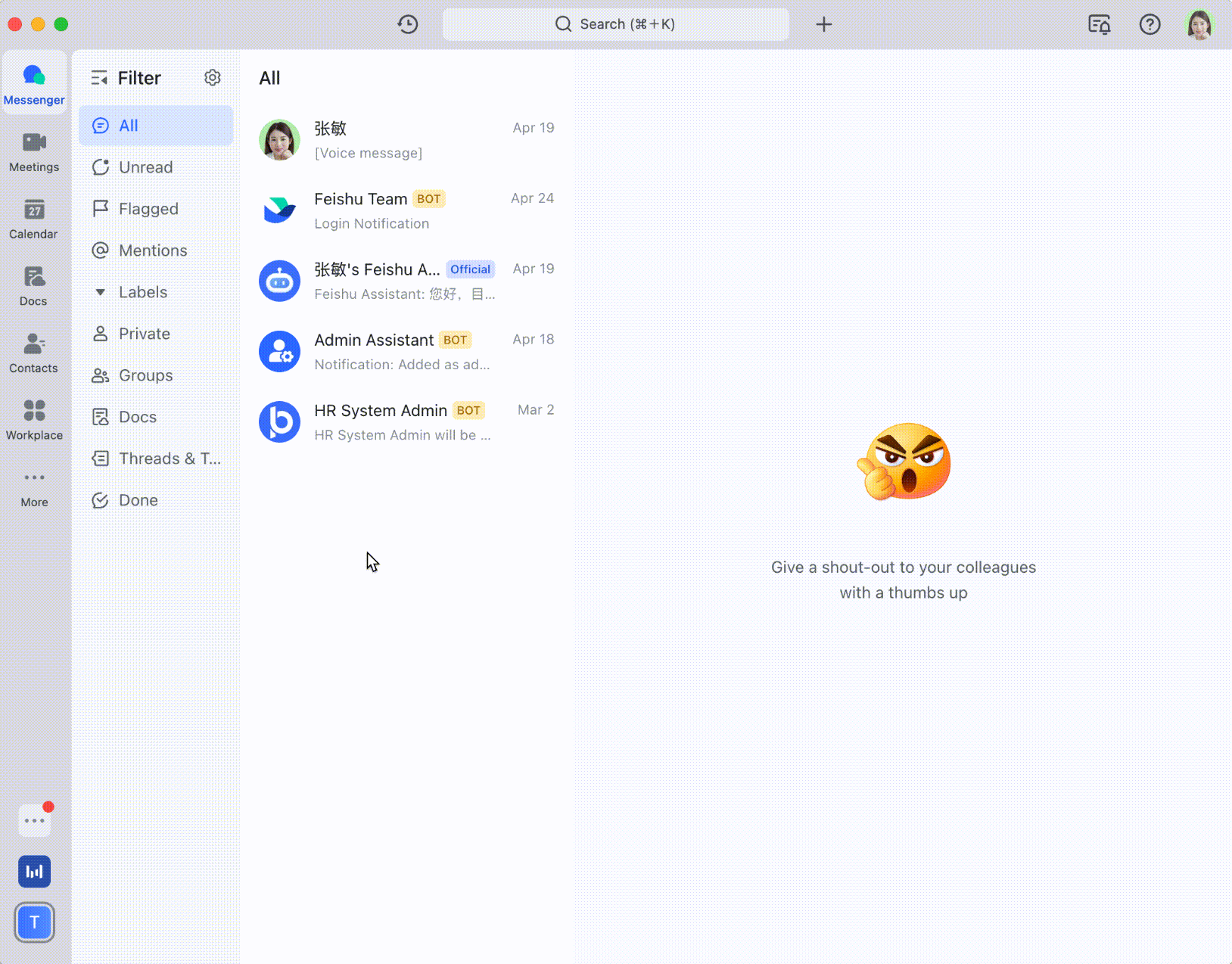Switch to the Messenger tab
This screenshot has height=964, width=1232.
point(34,81)
